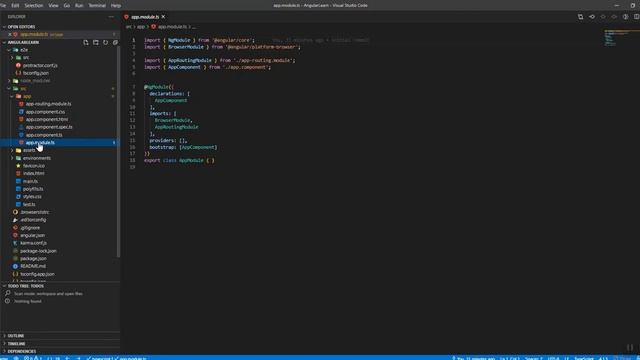Collapse the Open Editors section

click(4, 27)
